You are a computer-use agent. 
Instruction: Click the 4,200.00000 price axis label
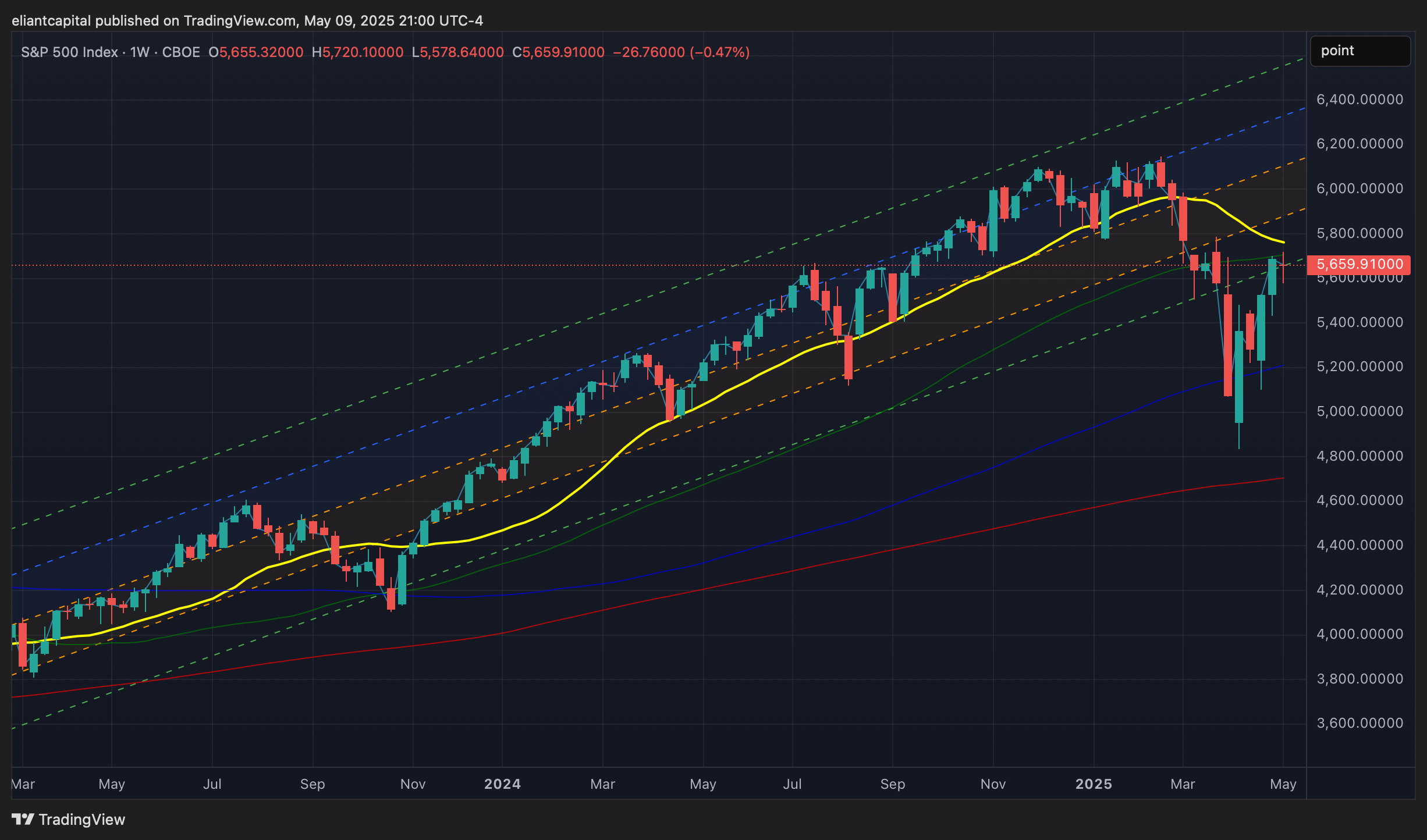click(x=1359, y=590)
